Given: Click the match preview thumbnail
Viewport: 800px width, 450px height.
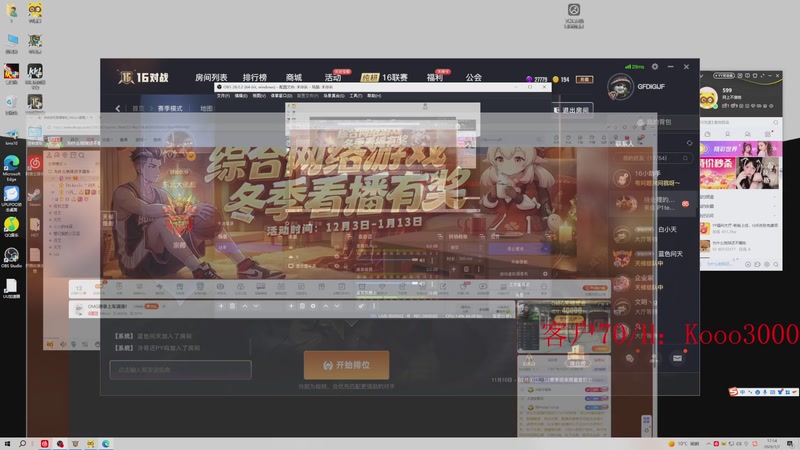Looking at the screenshot, I should tap(564, 327).
